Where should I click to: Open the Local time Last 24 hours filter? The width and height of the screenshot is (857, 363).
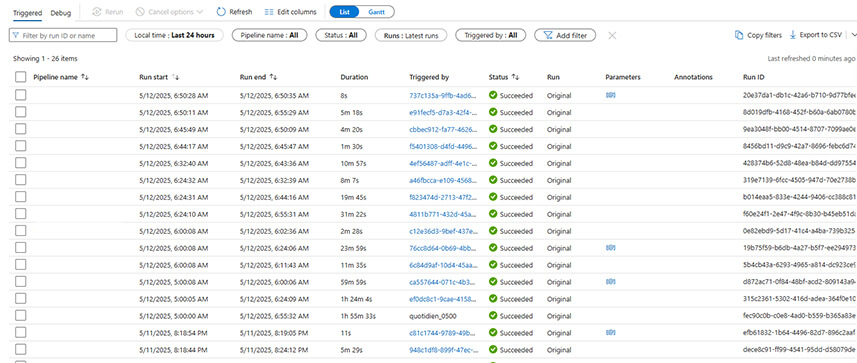174,35
